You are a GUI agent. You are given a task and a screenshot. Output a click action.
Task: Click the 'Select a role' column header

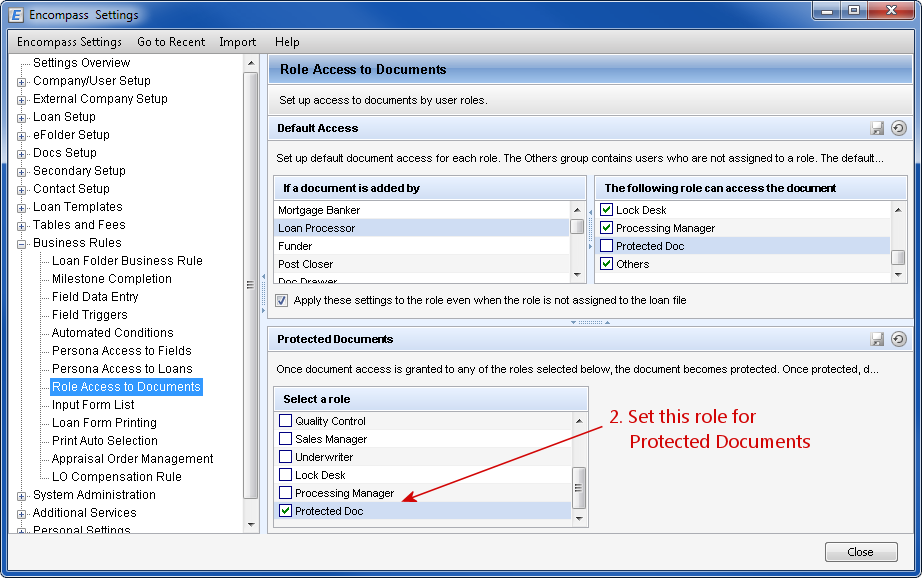click(431, 399)
